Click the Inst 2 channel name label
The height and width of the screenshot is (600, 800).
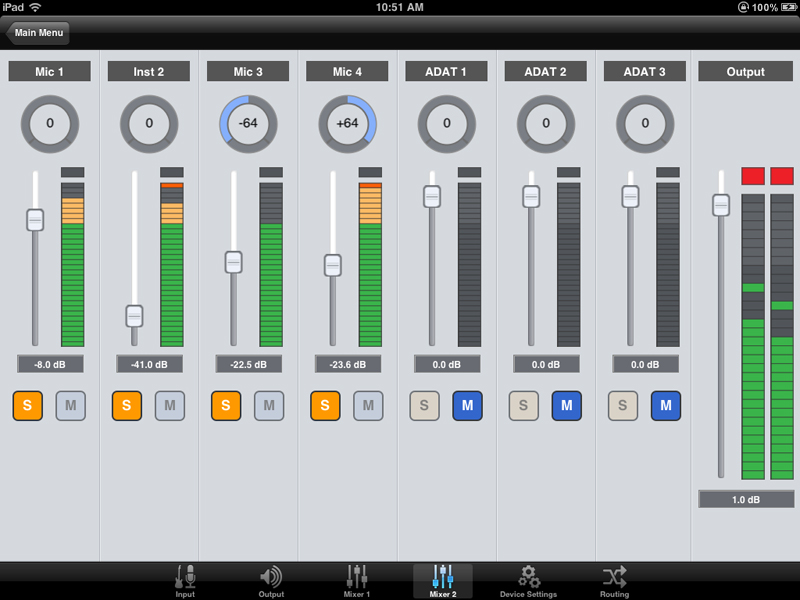pos(149,71)
